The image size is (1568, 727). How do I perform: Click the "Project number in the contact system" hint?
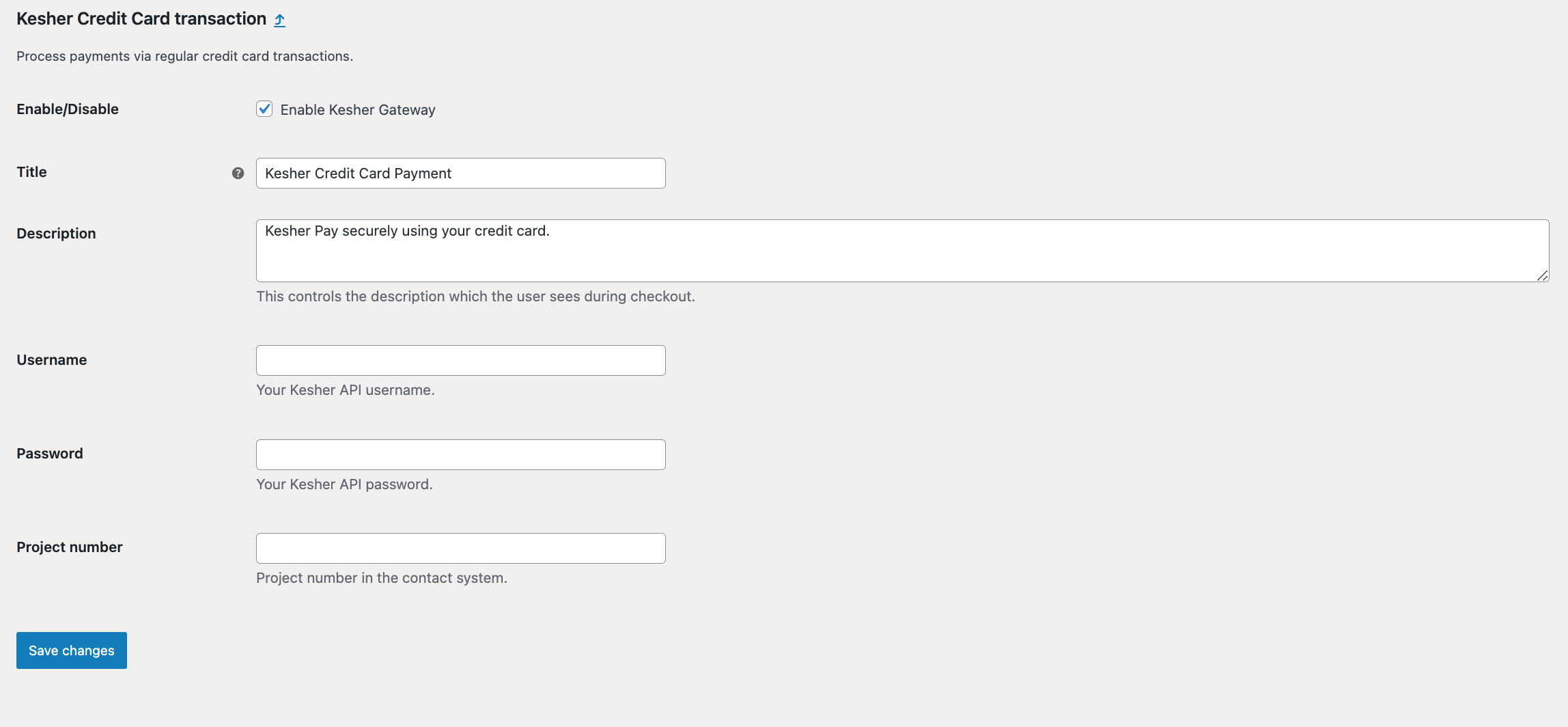pos(381,578)
